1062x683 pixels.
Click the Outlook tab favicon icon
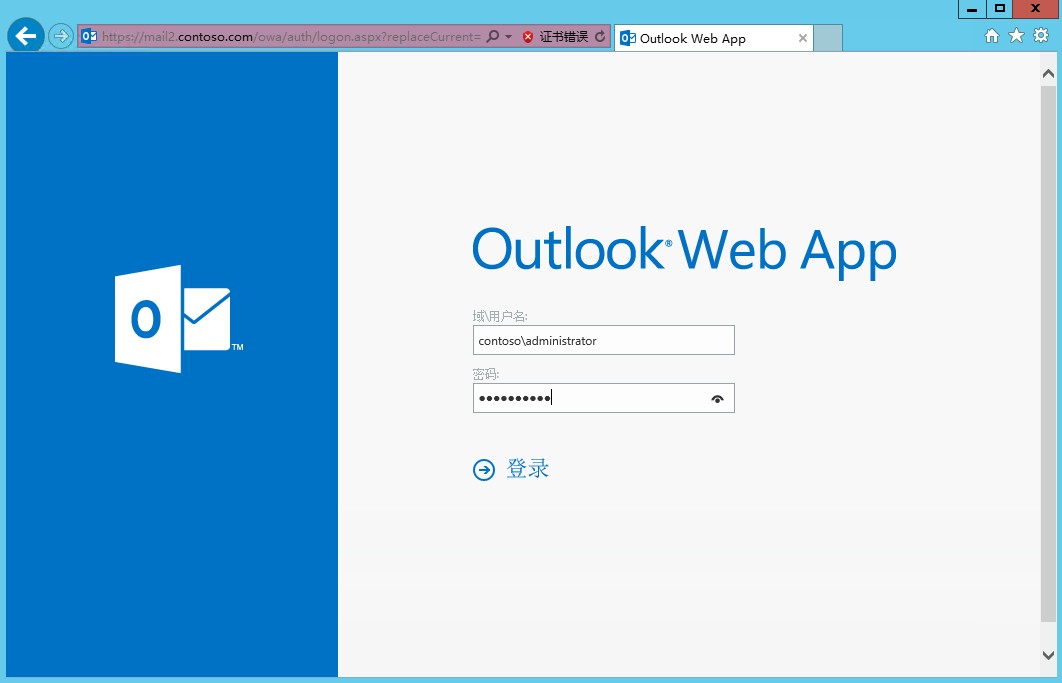pos(628,39)
